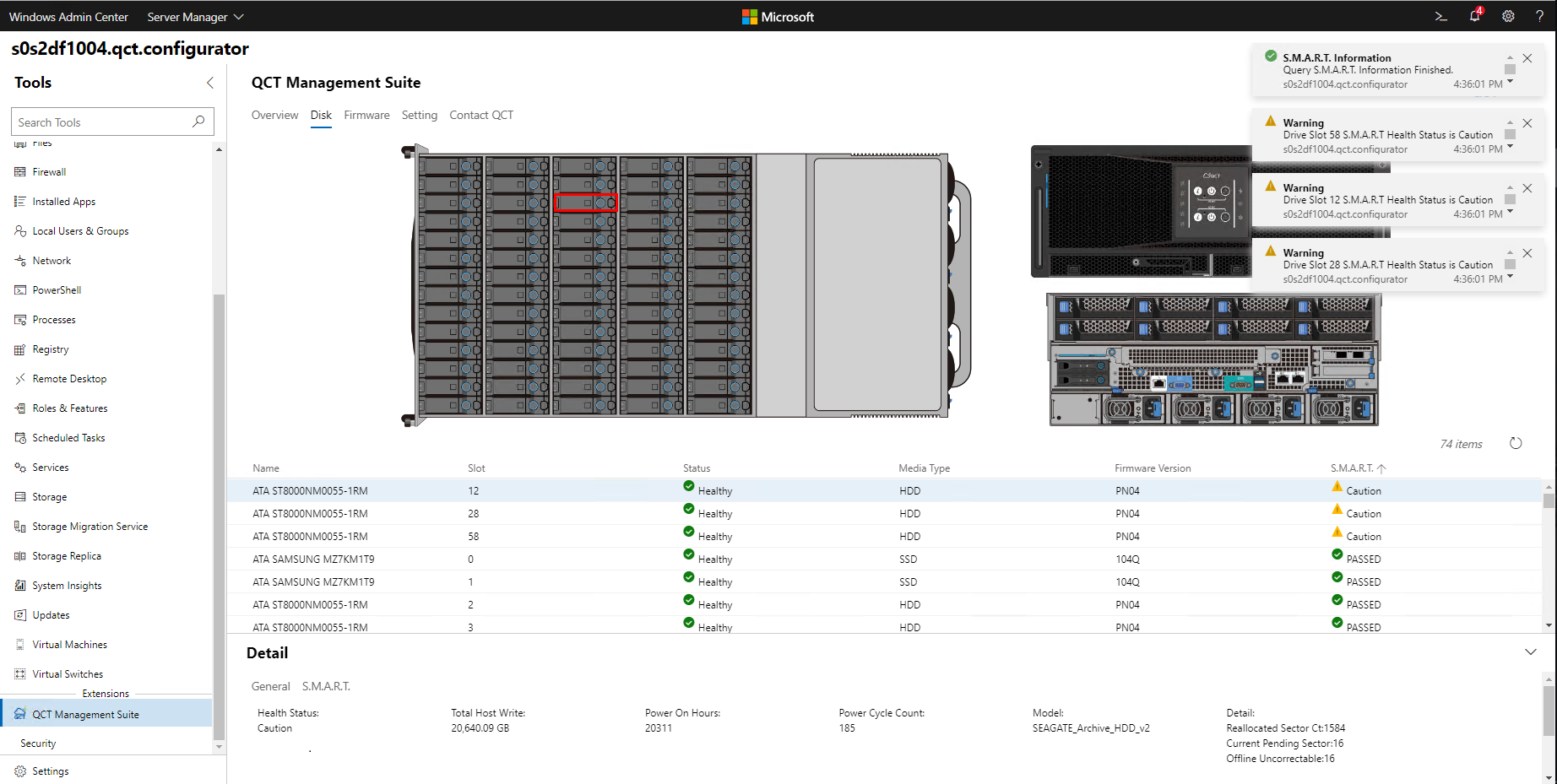This screenshot has height=784, width=1557.
Task: Click the server rear view image
Action: tap(1213, 360)
